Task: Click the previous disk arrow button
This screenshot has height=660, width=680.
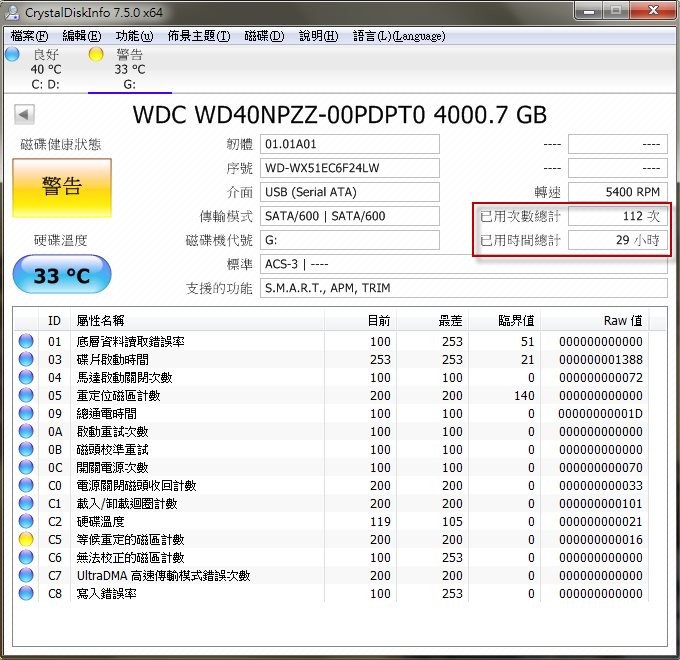Action: tap(24, 115)
